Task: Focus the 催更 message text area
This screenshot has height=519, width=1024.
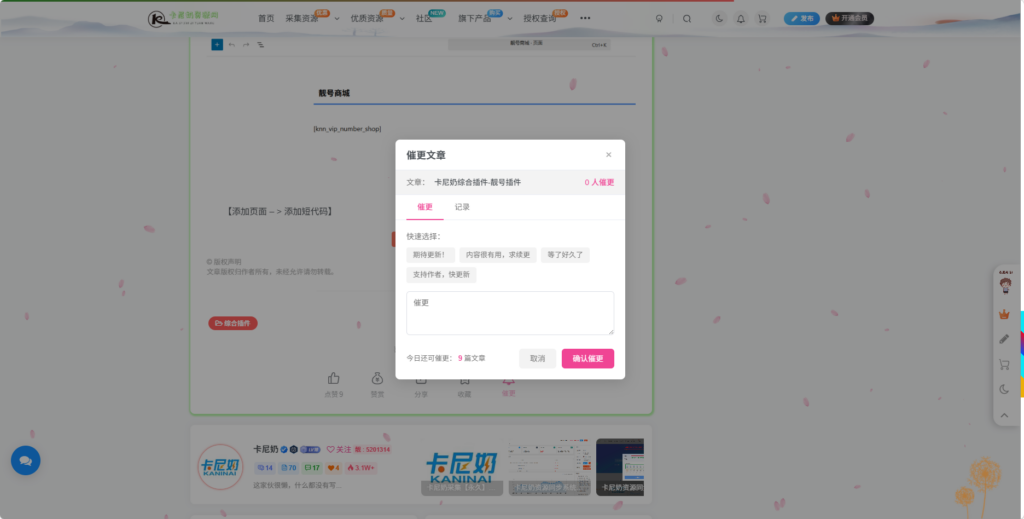Action: (510, 313)
